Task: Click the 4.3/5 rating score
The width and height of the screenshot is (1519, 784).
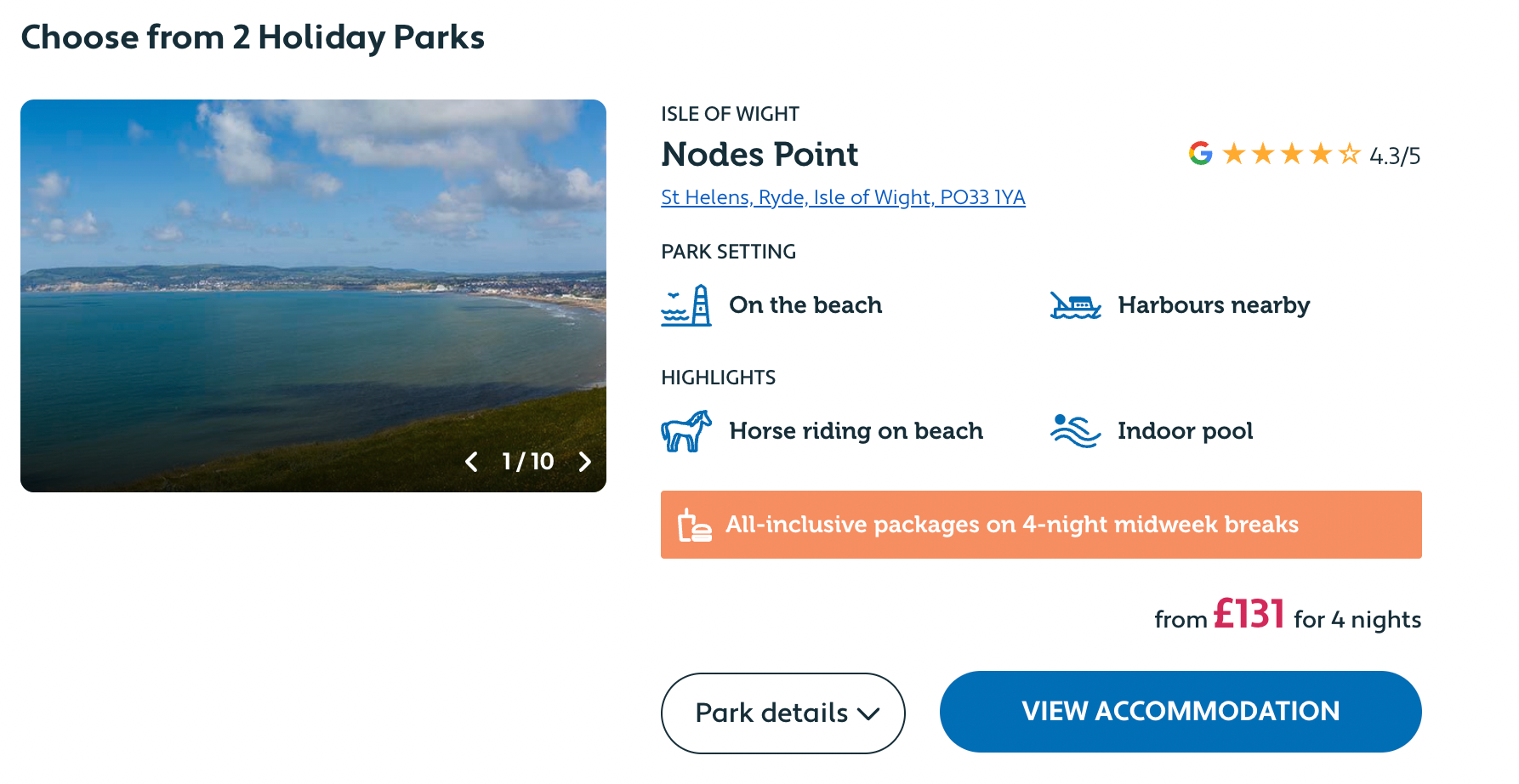Action: (x=1395, y=156)
